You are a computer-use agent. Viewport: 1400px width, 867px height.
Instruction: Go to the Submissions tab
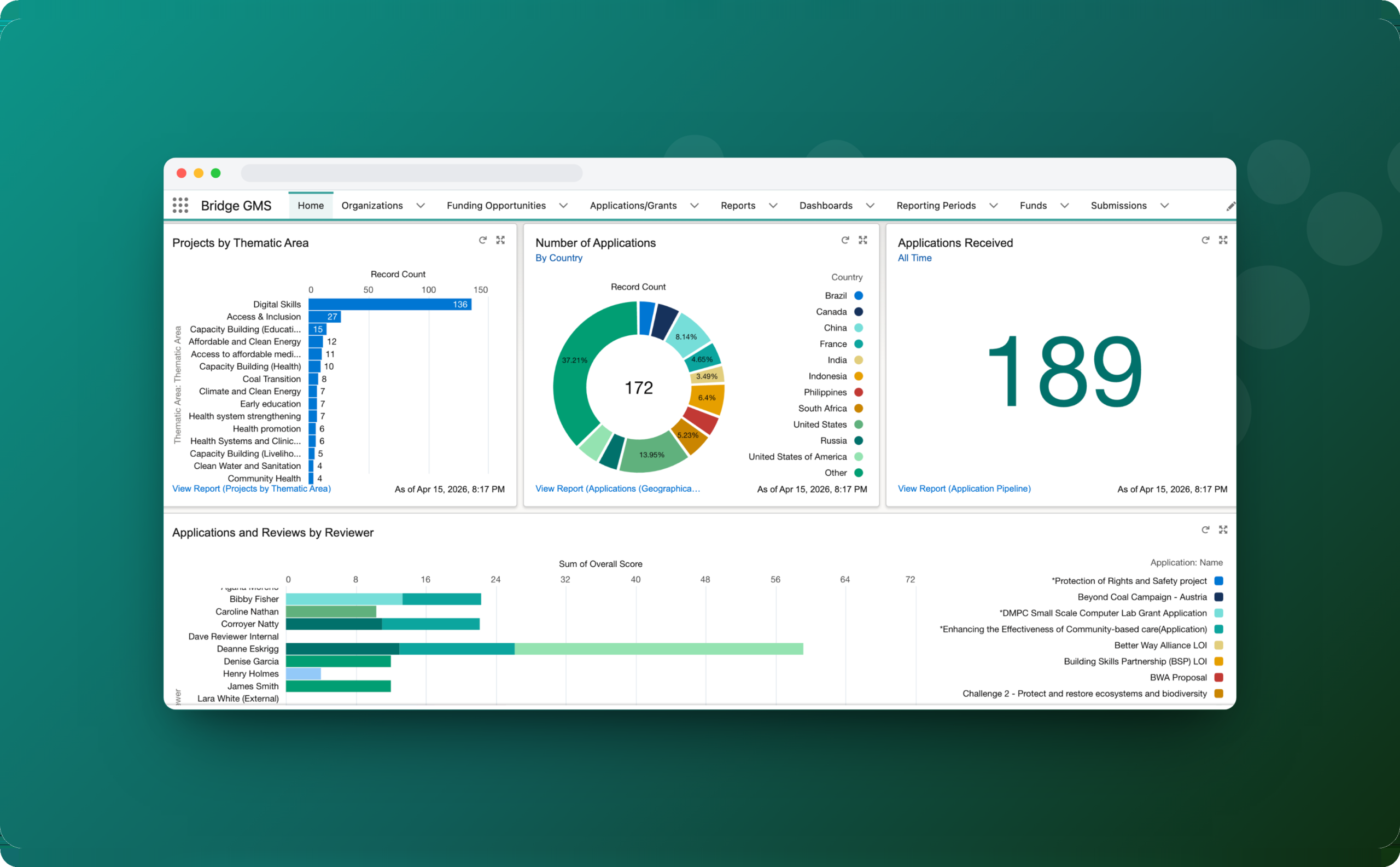(1118, 205)
